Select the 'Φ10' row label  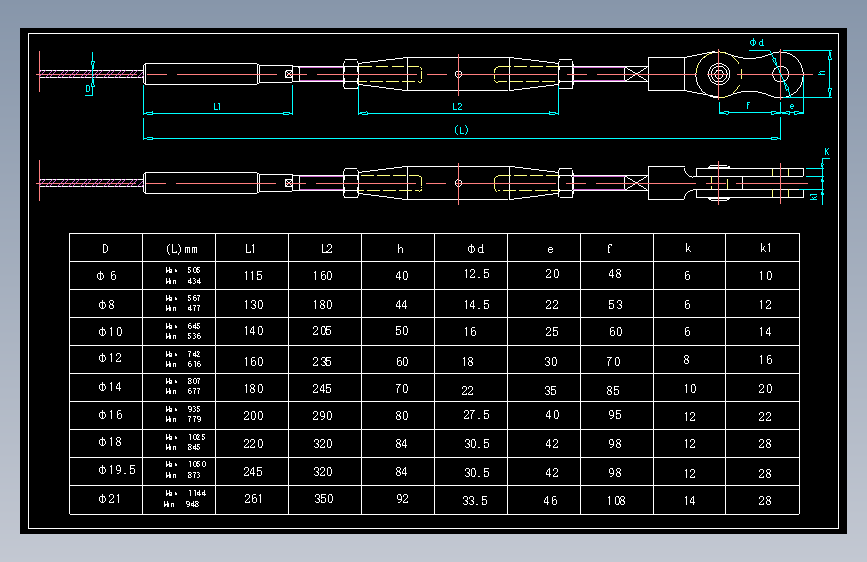coord(111,331)
